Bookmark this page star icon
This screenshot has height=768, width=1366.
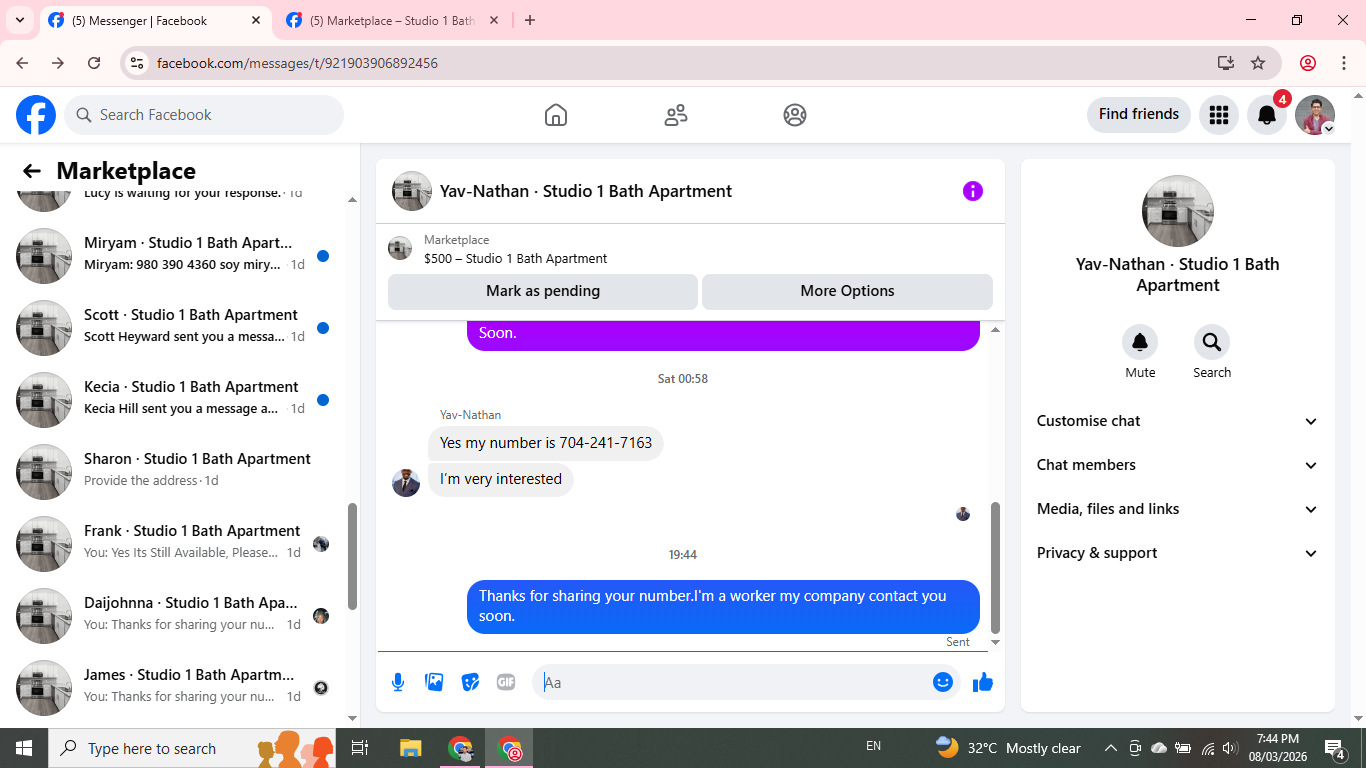click(1258, 63)
